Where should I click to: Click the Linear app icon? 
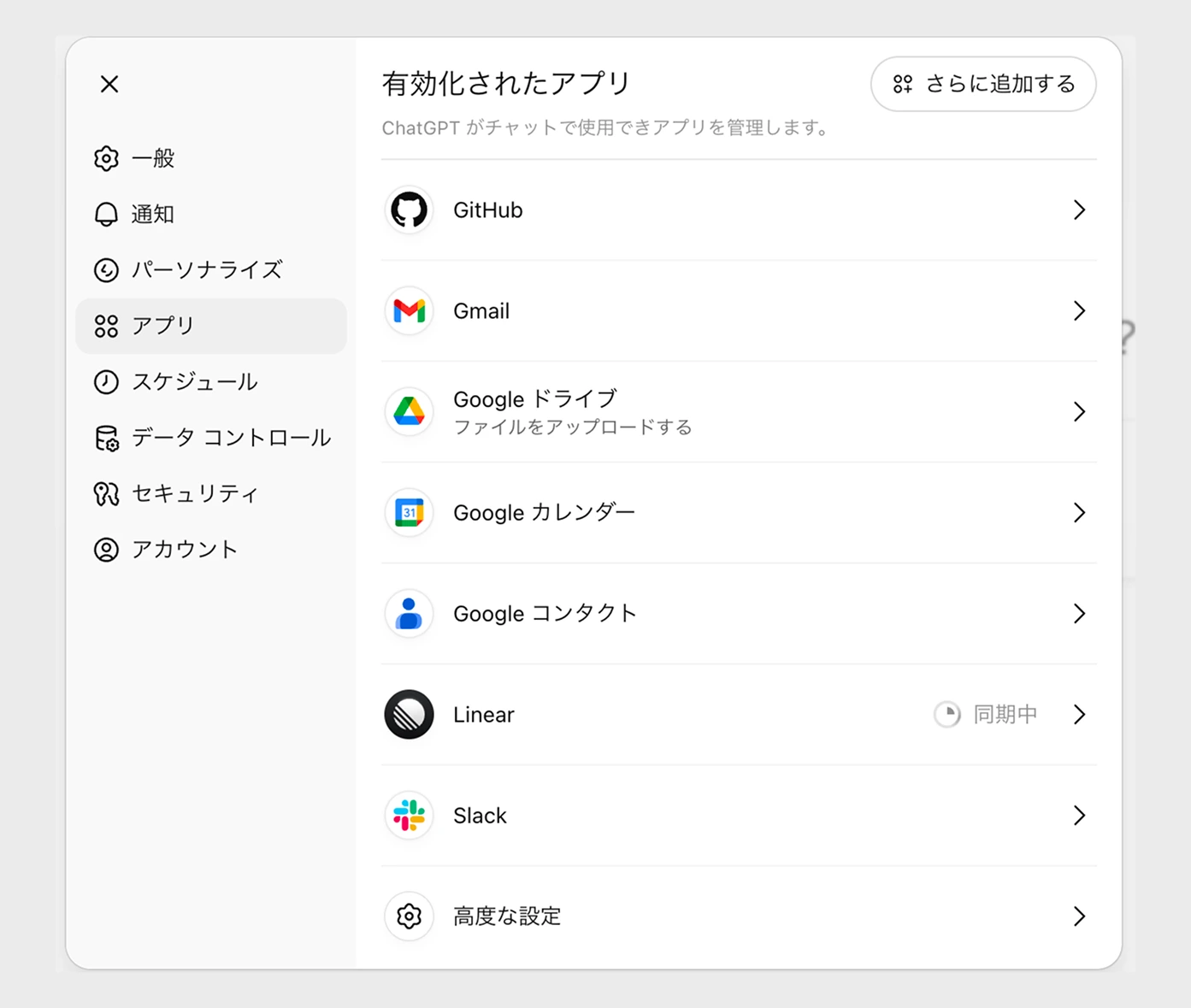tap(409, 715)
